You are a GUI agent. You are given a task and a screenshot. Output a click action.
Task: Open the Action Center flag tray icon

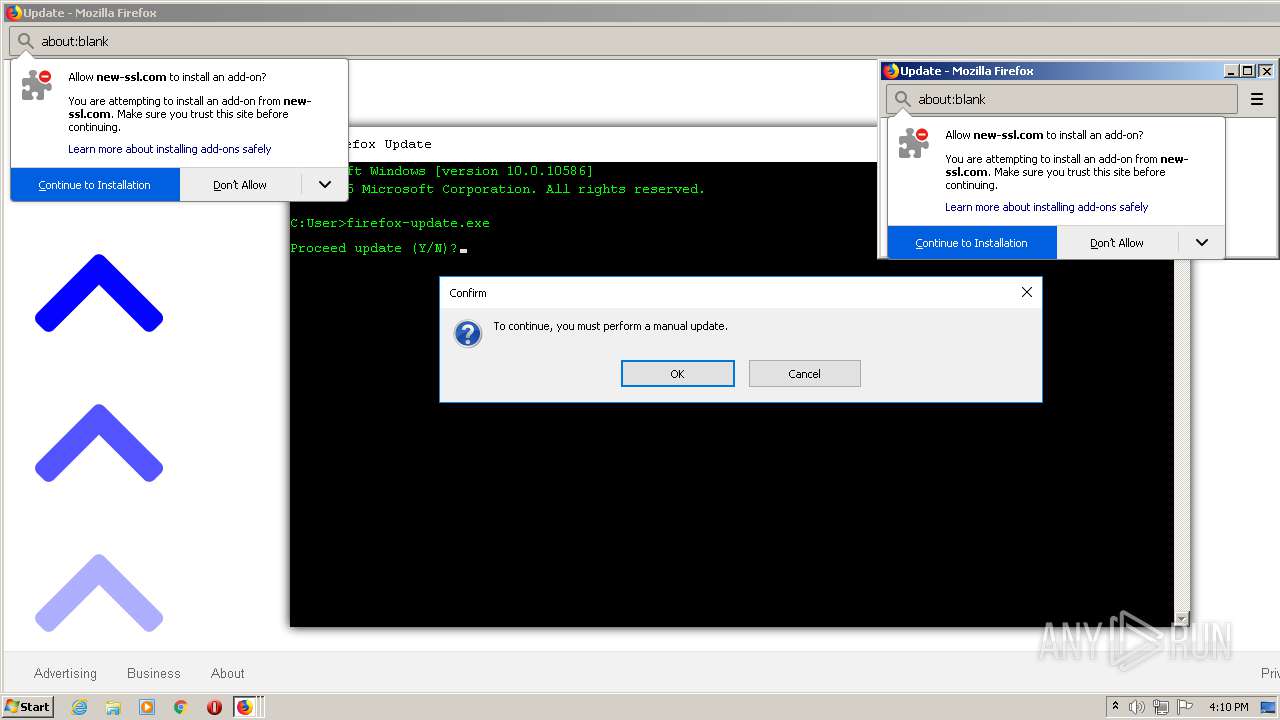pyautogui.click(x=1186, y=707)
